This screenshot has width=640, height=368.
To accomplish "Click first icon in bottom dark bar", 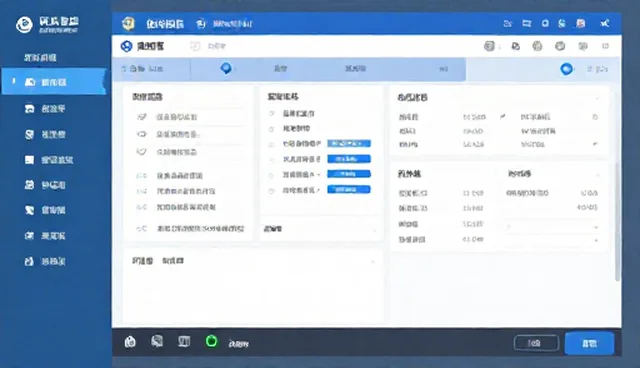I will [x=130, y=342].
